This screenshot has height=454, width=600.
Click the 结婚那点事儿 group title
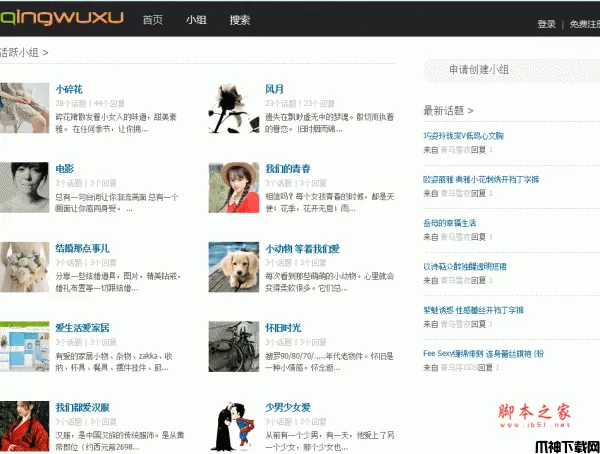[x=82, y=248]
